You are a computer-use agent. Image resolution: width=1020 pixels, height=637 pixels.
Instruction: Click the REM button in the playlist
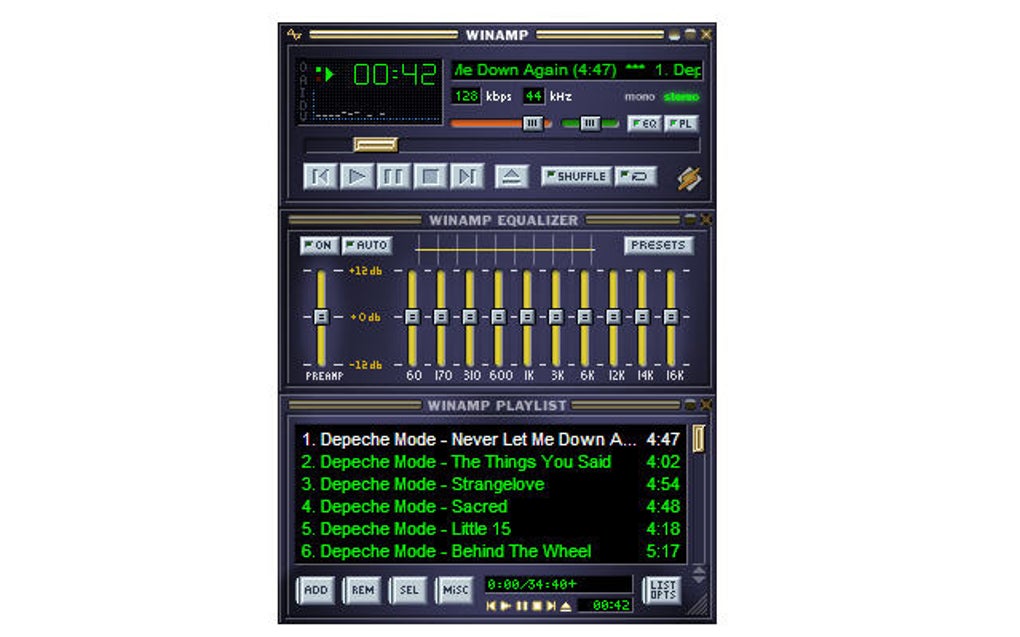[362, 591]
